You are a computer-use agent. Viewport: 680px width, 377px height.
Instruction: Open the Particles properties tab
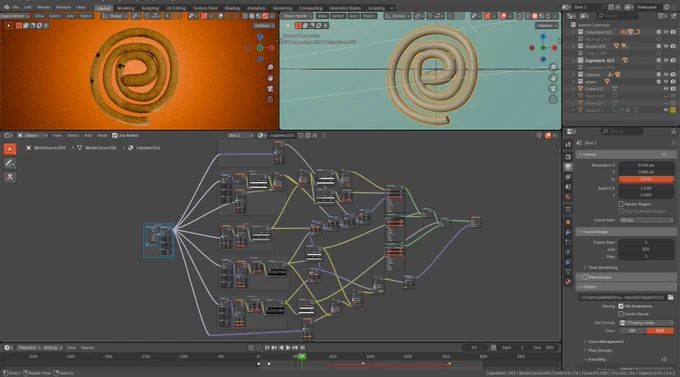click(x=568, y=242)
